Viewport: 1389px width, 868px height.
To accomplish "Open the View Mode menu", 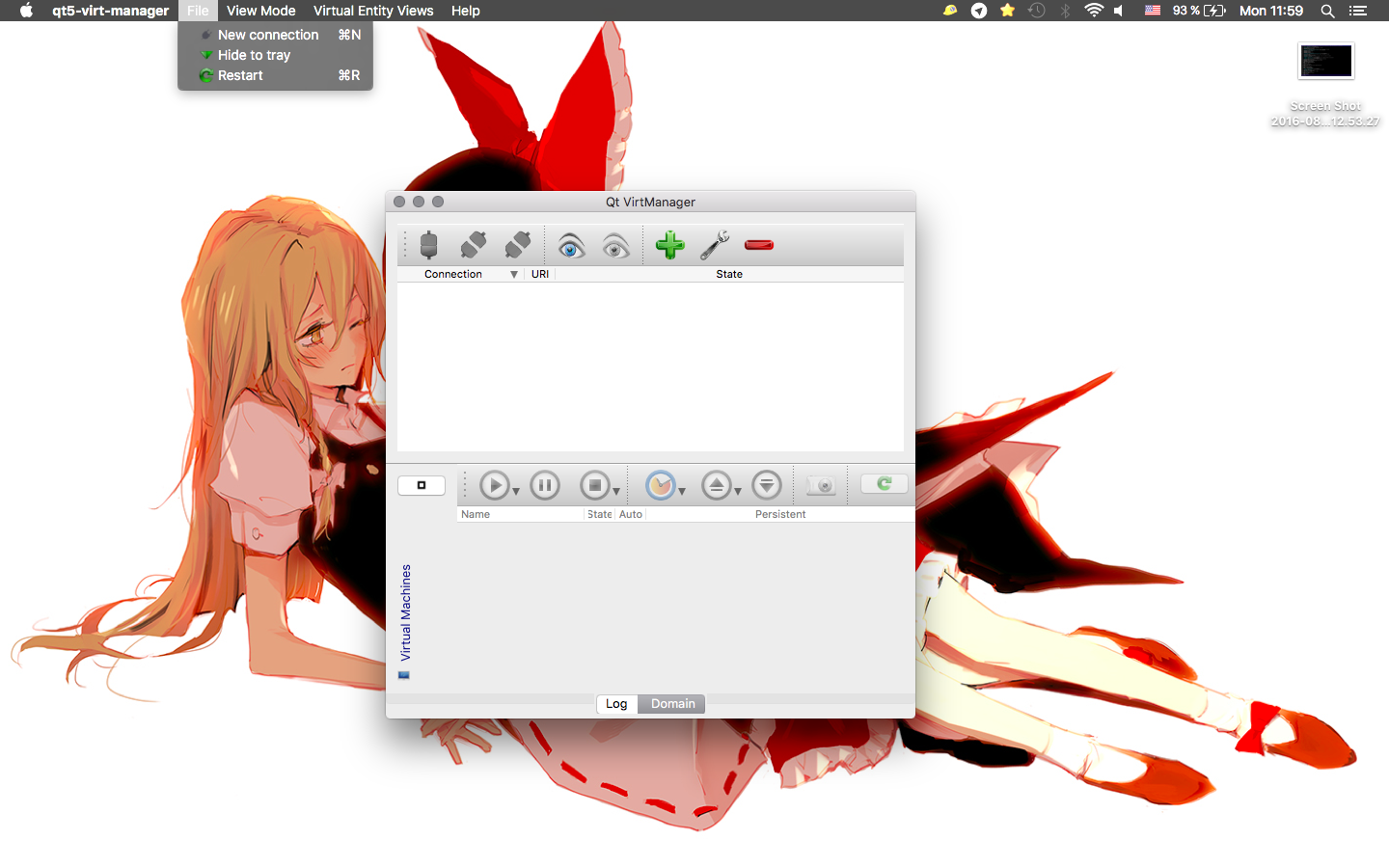I will coord(261,11).
